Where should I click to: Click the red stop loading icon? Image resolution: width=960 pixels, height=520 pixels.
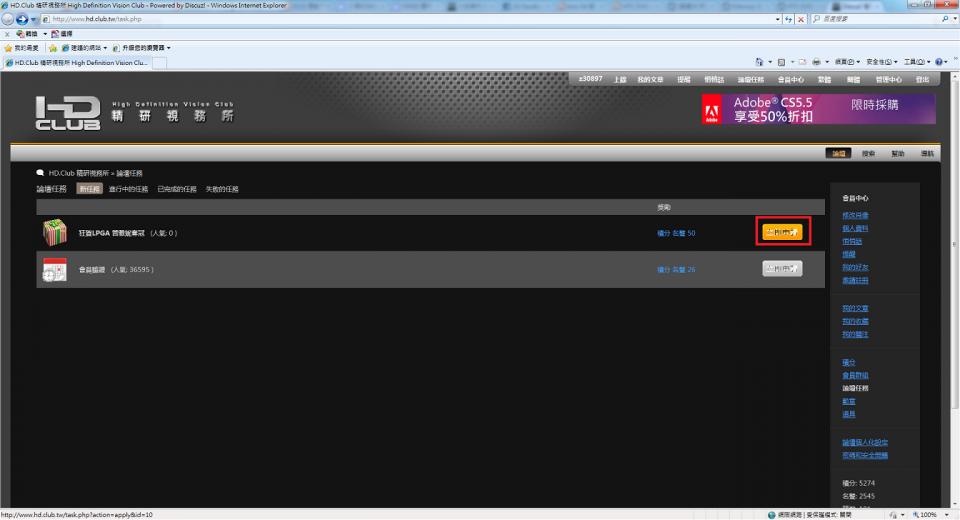pyautogui.click(x=802, y=20)
